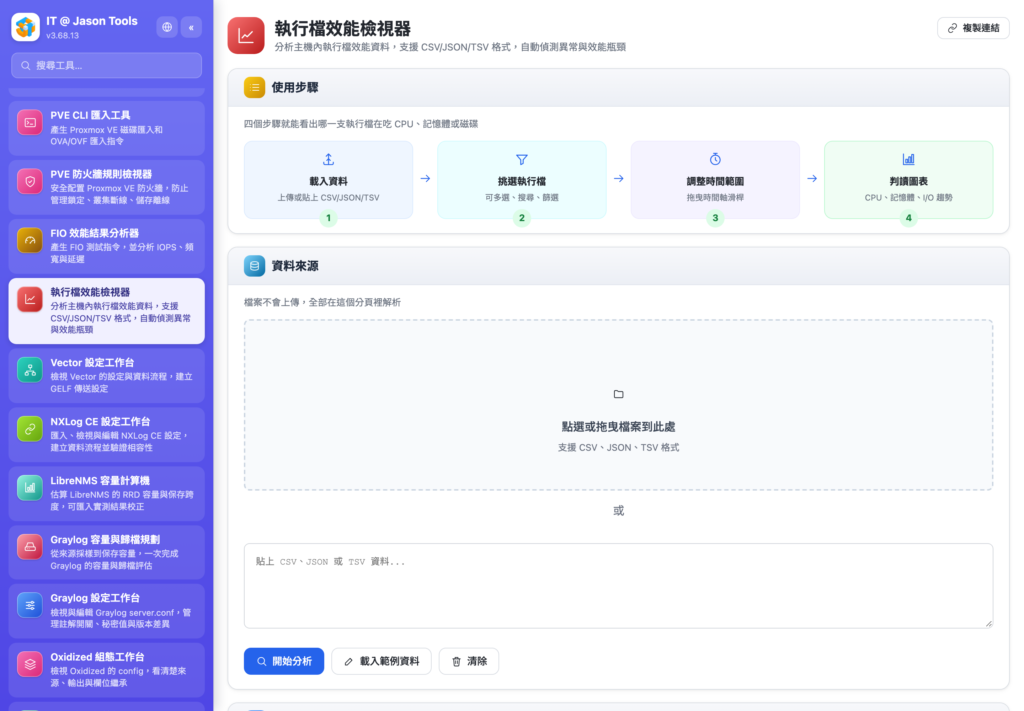Click the upload icon in 載入資料 step
Screen dimensions: 1024x711
point(328,159)
